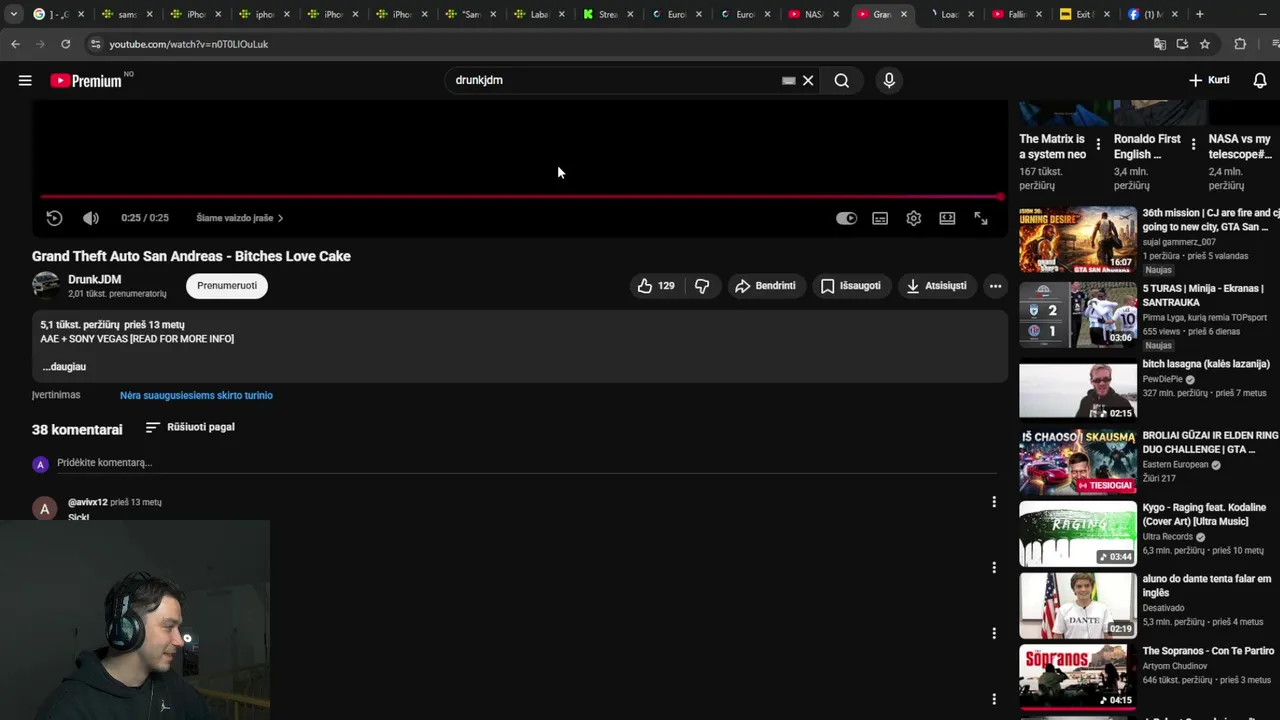Close the active "Gran" YouTube tab
Image resolution: width=1280 pixels, height=720 pixels.
[x=904, y=14]
